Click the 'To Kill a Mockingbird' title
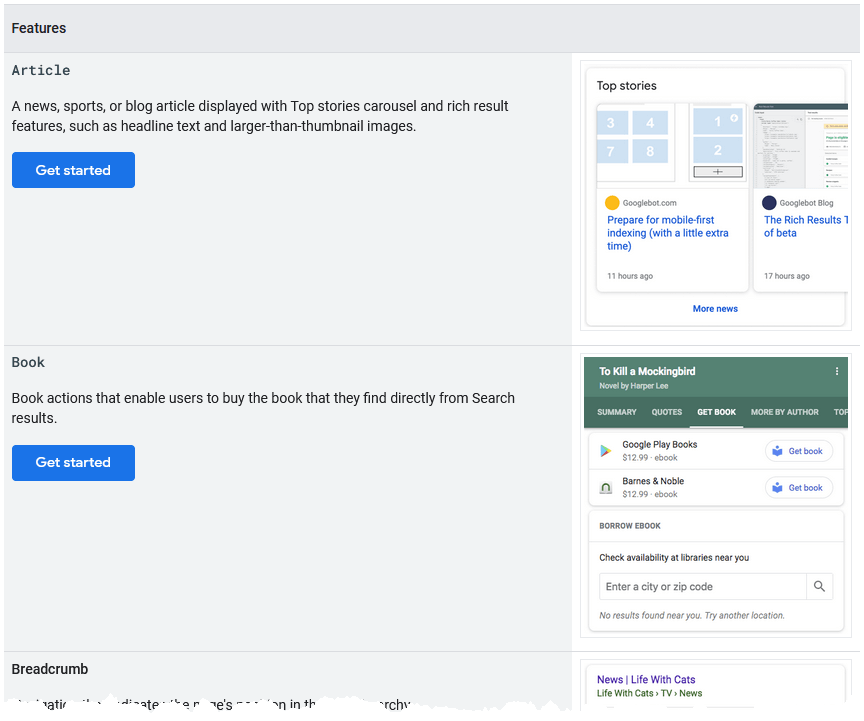 pyautogui.click(x=647, y=371)
